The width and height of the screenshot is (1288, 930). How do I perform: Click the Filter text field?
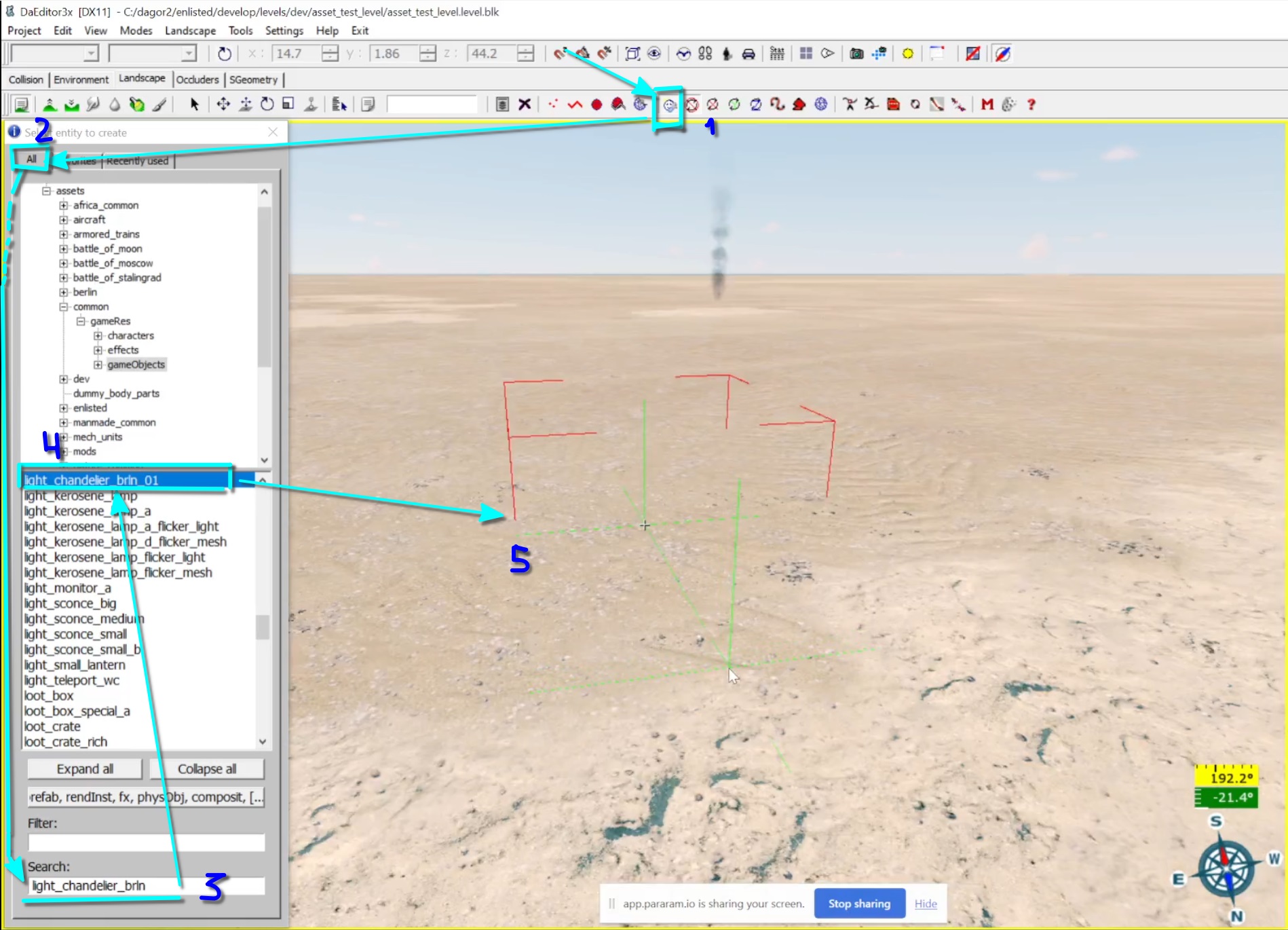click(146, 842)
